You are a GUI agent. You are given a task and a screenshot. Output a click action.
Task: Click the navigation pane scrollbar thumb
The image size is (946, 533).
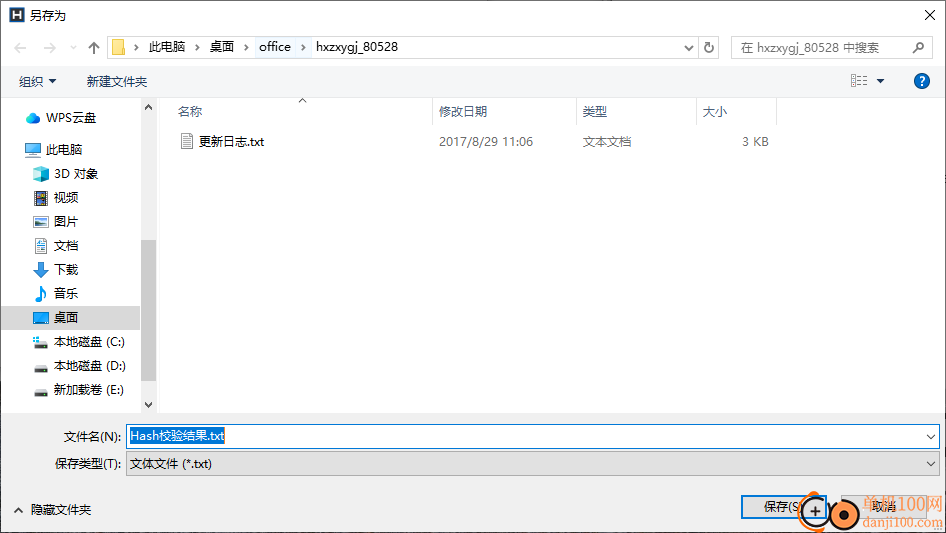[x=148, y=310]
